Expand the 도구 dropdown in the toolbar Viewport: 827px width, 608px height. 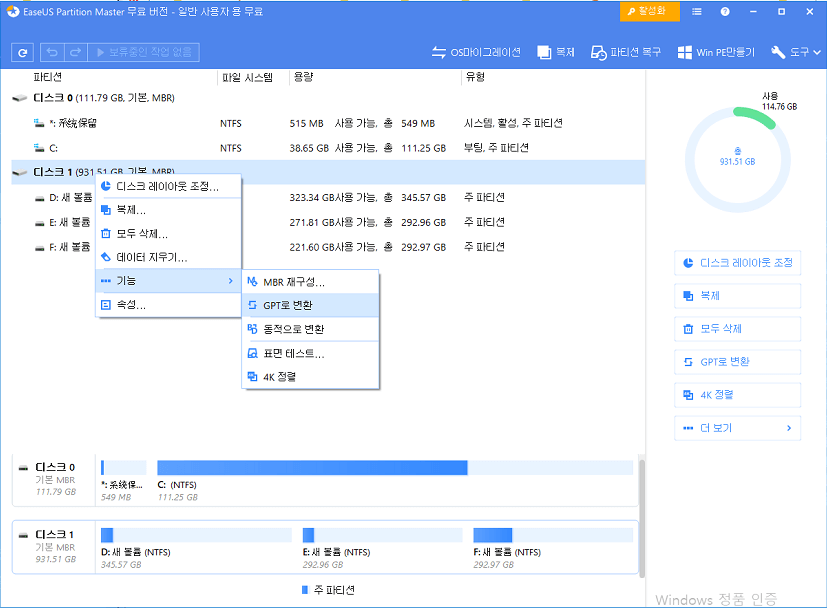click(x=793, y=52)
